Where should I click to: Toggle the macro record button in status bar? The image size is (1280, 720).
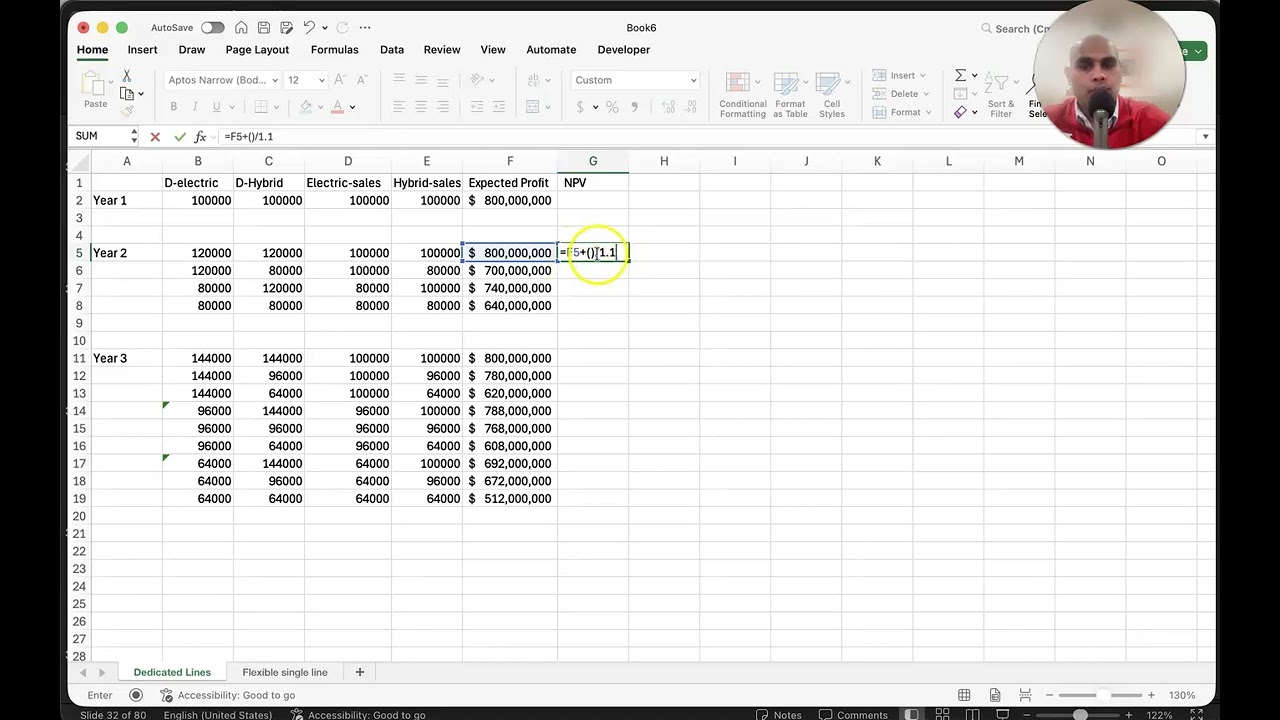pyautogui.click(x=136, y=695)
